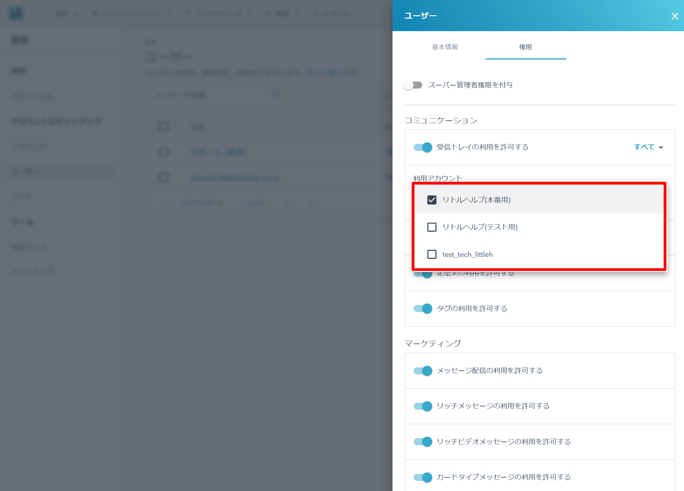Tick the test_tech_littleh checkbox

point(432,254)
